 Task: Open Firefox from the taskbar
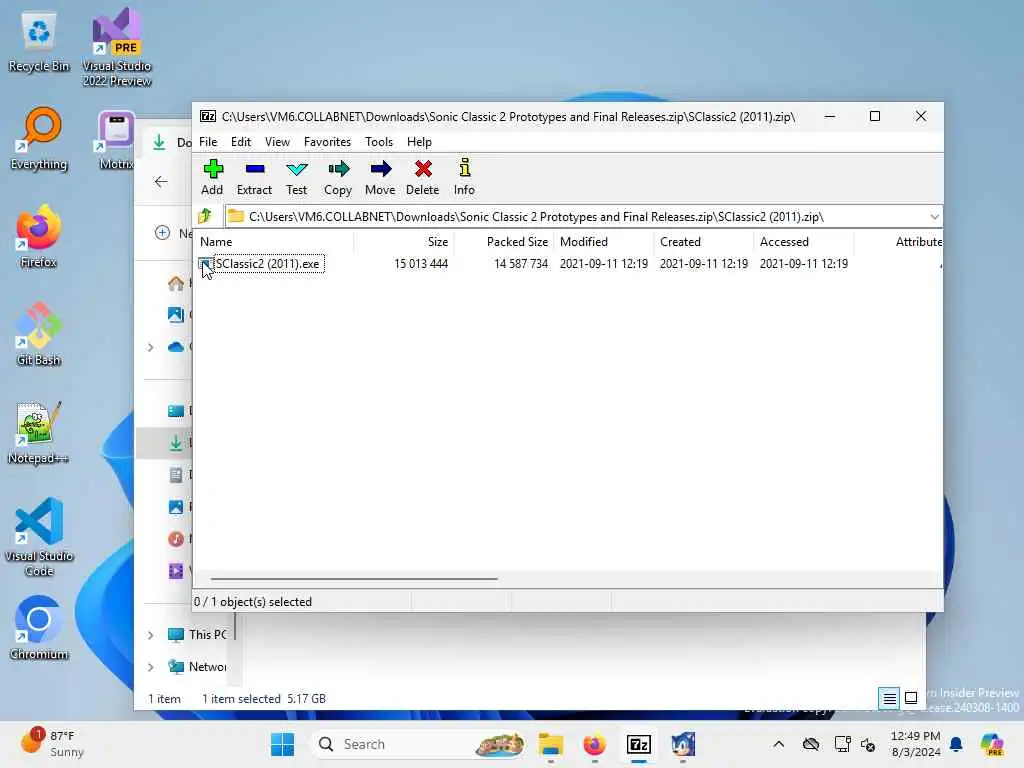coord(594,744)
